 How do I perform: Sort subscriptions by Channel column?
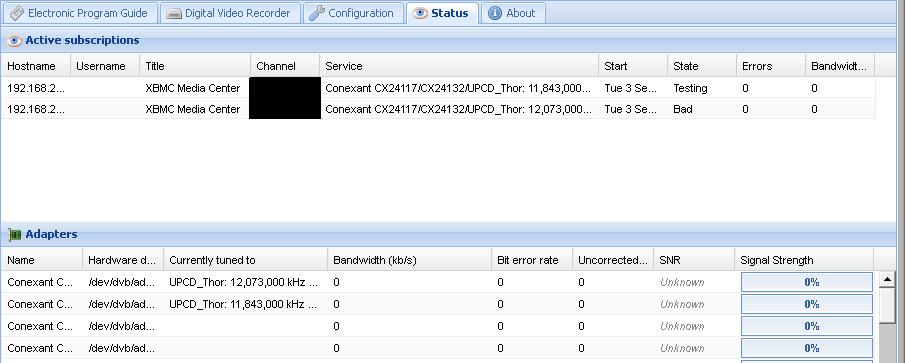(x=285, y=66)
